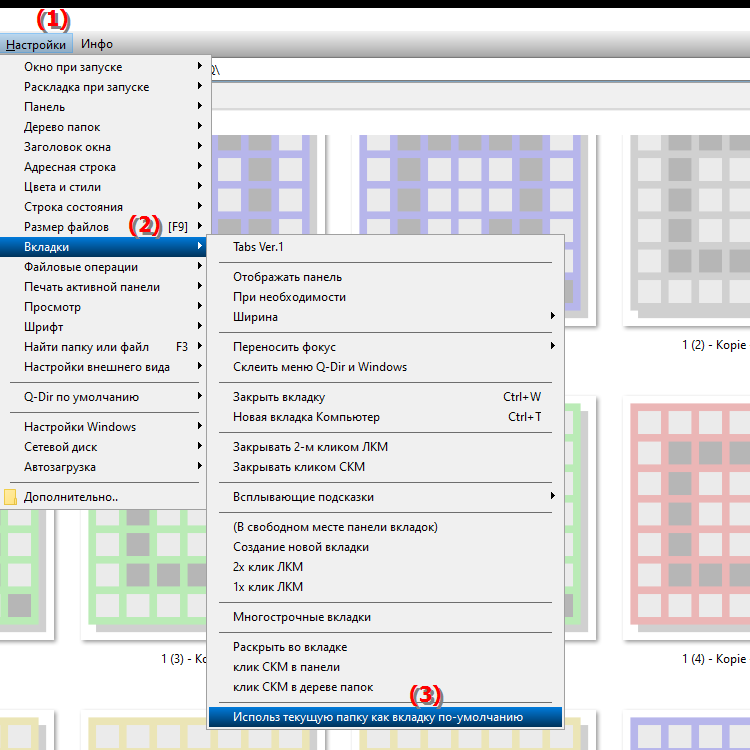Expand Окно при запуске submenu
This screenshot has width=750, height=750.
(x=103, y=67)
